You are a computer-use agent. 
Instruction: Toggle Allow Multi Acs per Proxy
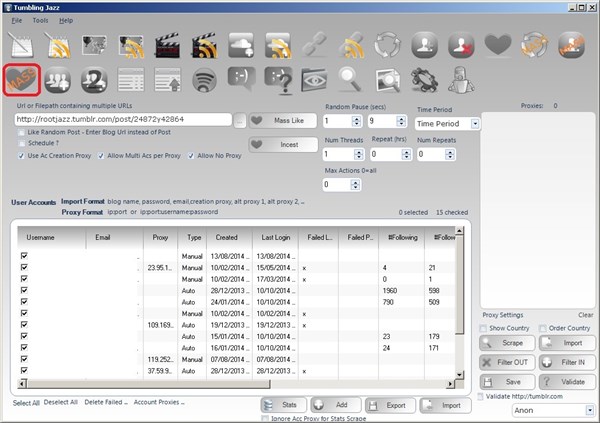coord(101,156)
